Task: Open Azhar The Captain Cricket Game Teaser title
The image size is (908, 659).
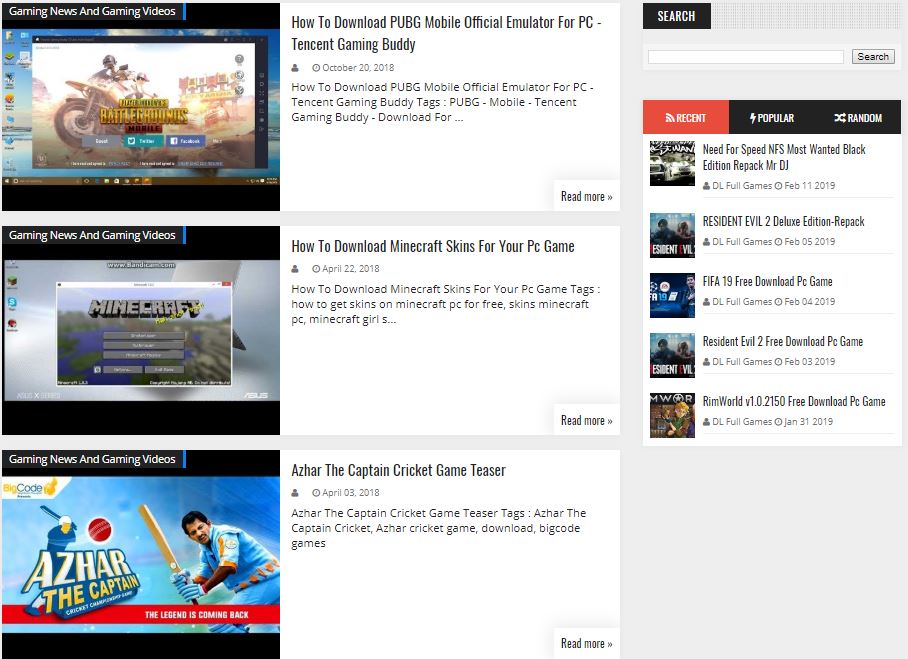Action: click(398, 470)
